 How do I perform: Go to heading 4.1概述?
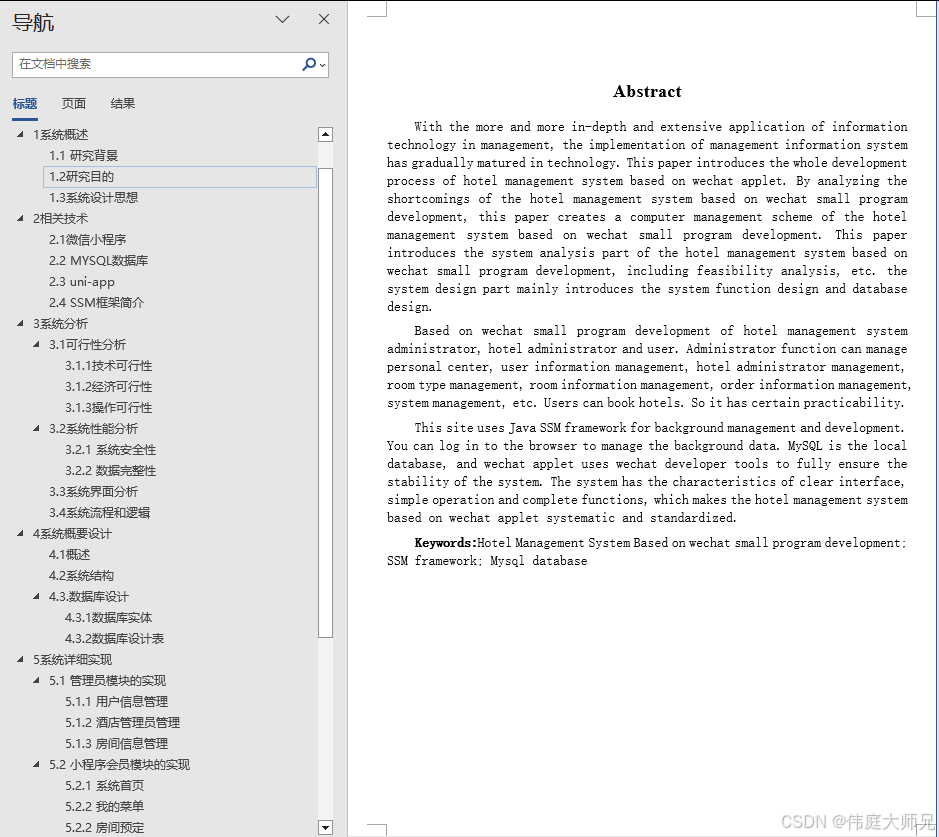(x=69, y=554)
